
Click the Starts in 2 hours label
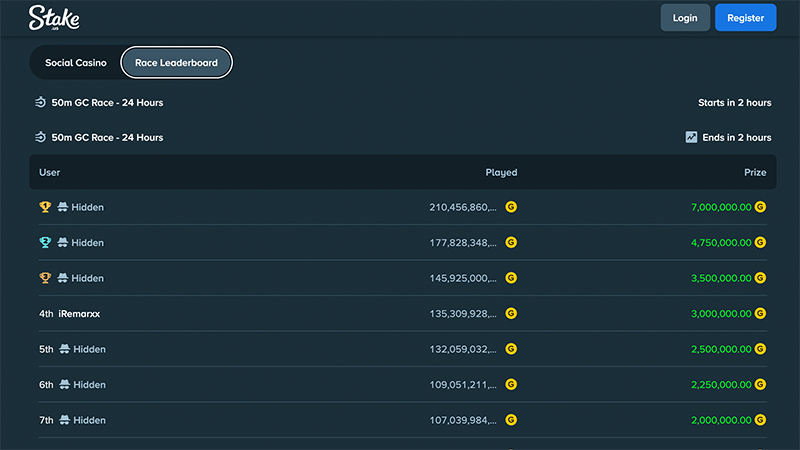[x=735, y=103]
